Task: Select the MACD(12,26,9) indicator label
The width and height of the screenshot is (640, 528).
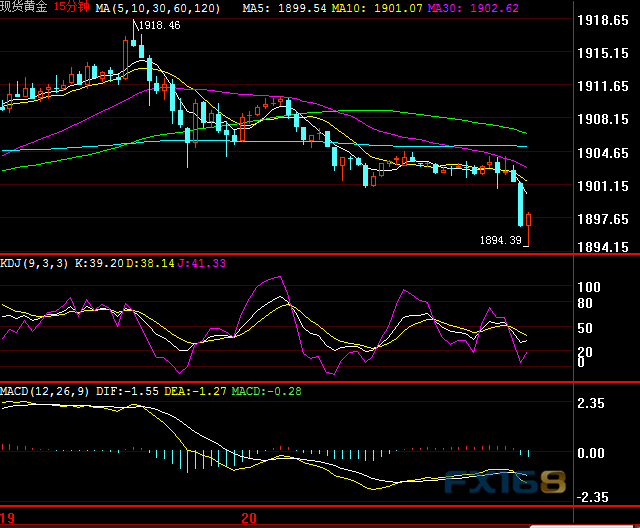Action: [x=46, y=390]
